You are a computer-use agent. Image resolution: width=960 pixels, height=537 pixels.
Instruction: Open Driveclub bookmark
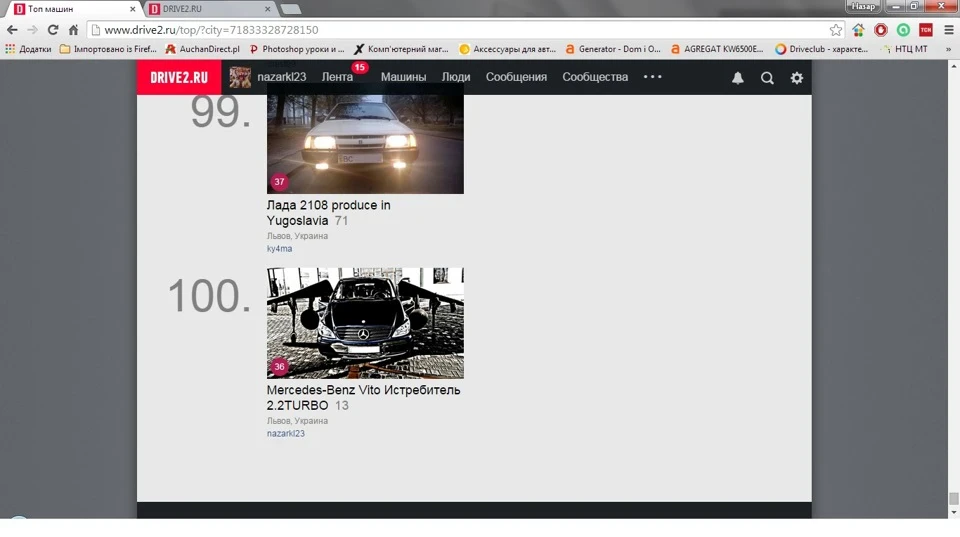point(822,49)
